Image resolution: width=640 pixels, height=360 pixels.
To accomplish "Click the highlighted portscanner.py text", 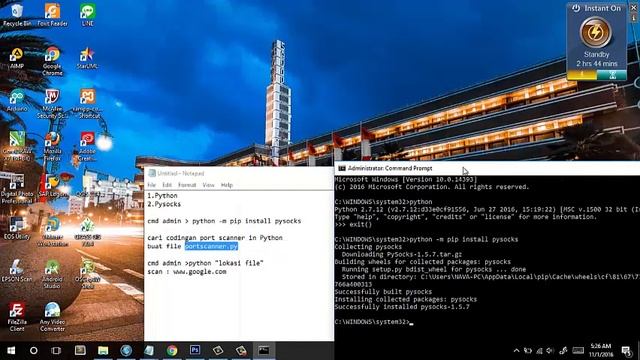I will pos(211,246).
